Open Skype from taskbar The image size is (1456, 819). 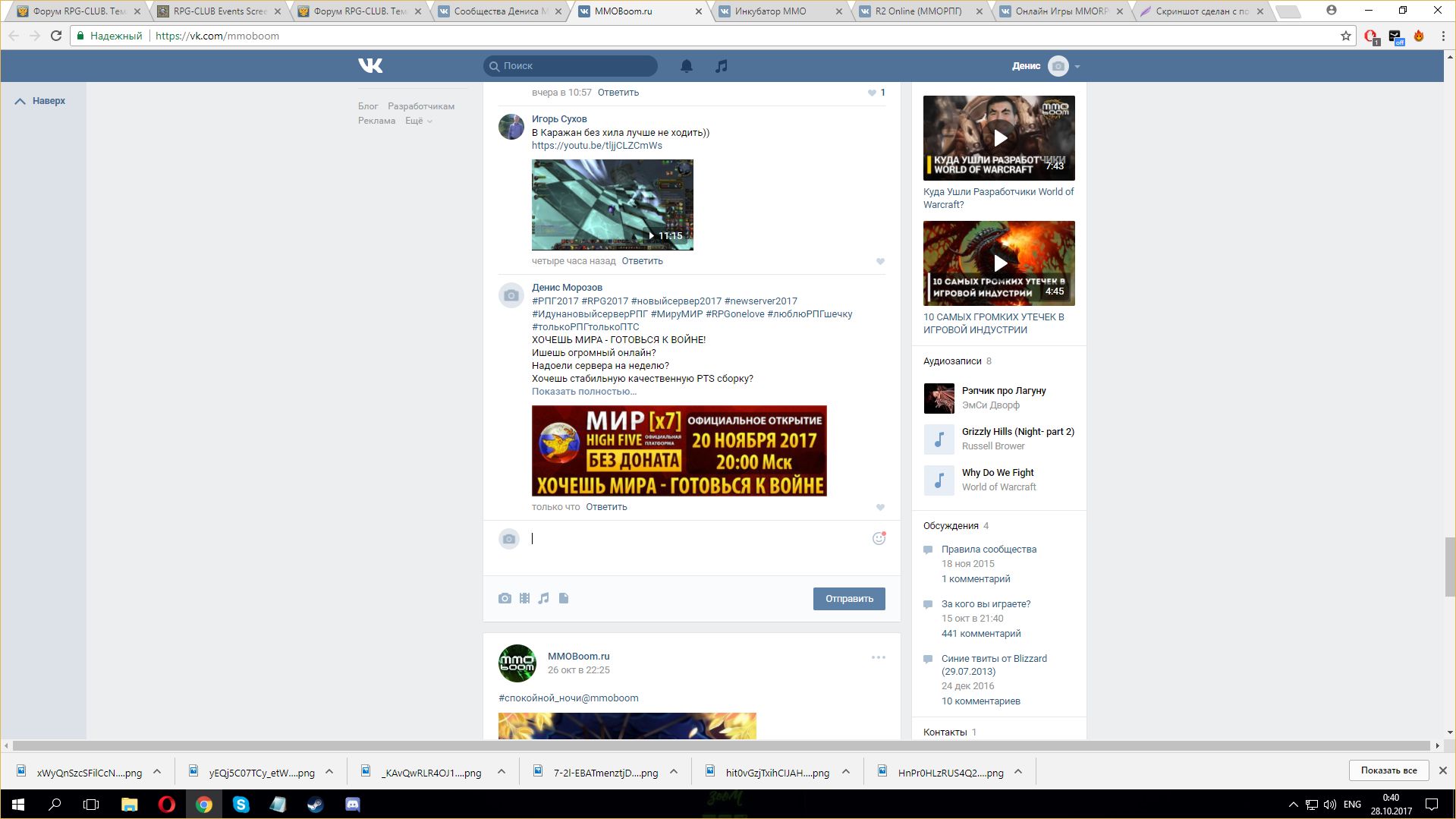pos(241,805)
